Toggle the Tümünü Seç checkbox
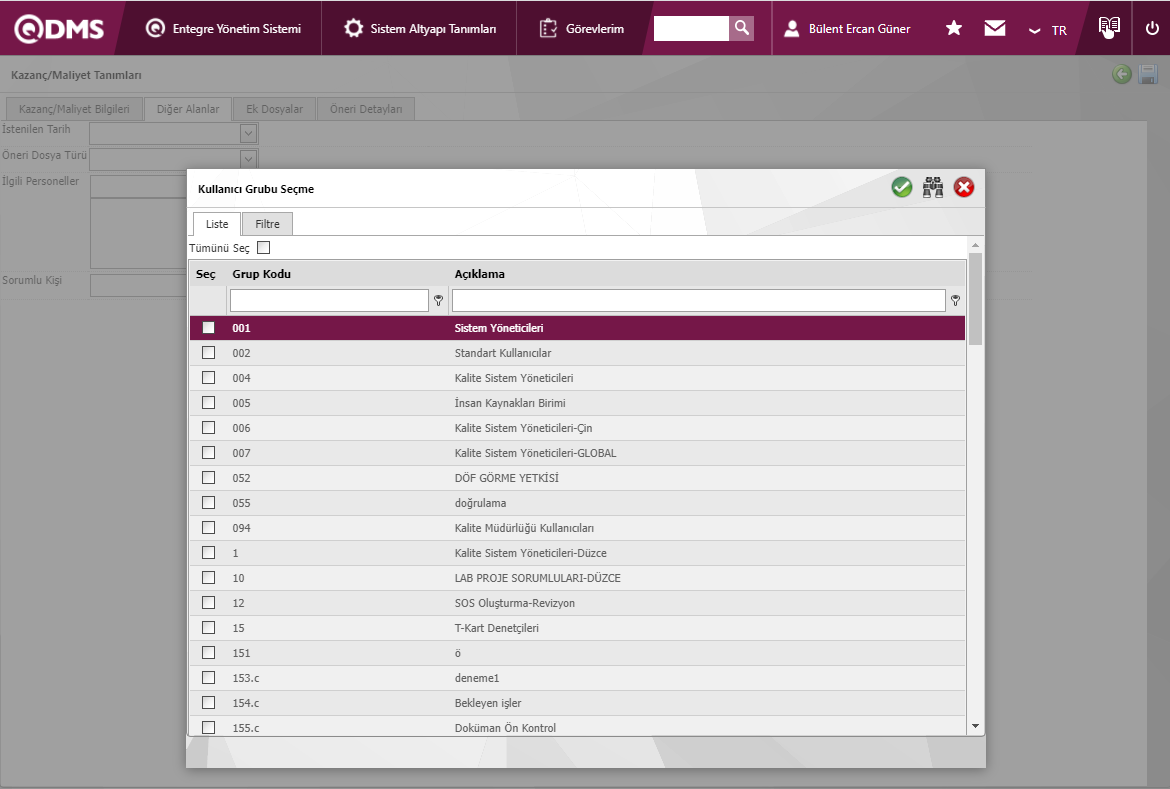Viewport: 1170px width, 789px height. 263,247
